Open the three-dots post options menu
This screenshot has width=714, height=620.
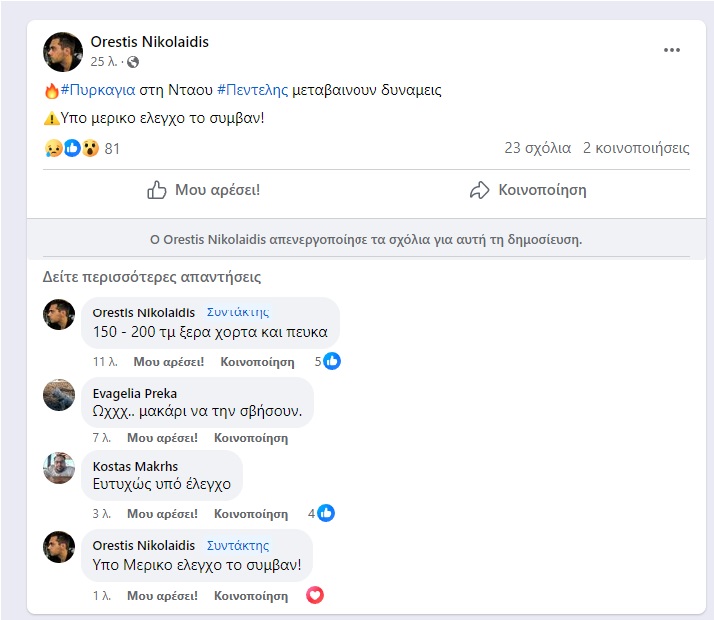click(x=672, y=50)
